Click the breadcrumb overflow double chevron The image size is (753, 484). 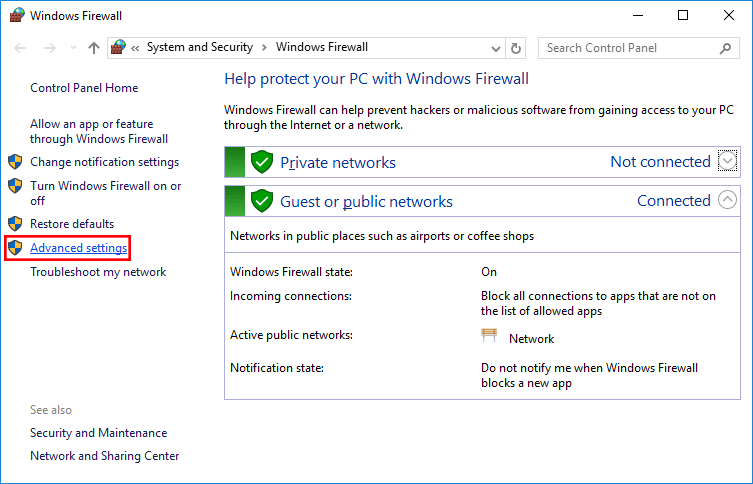click(x=135, y=48)
